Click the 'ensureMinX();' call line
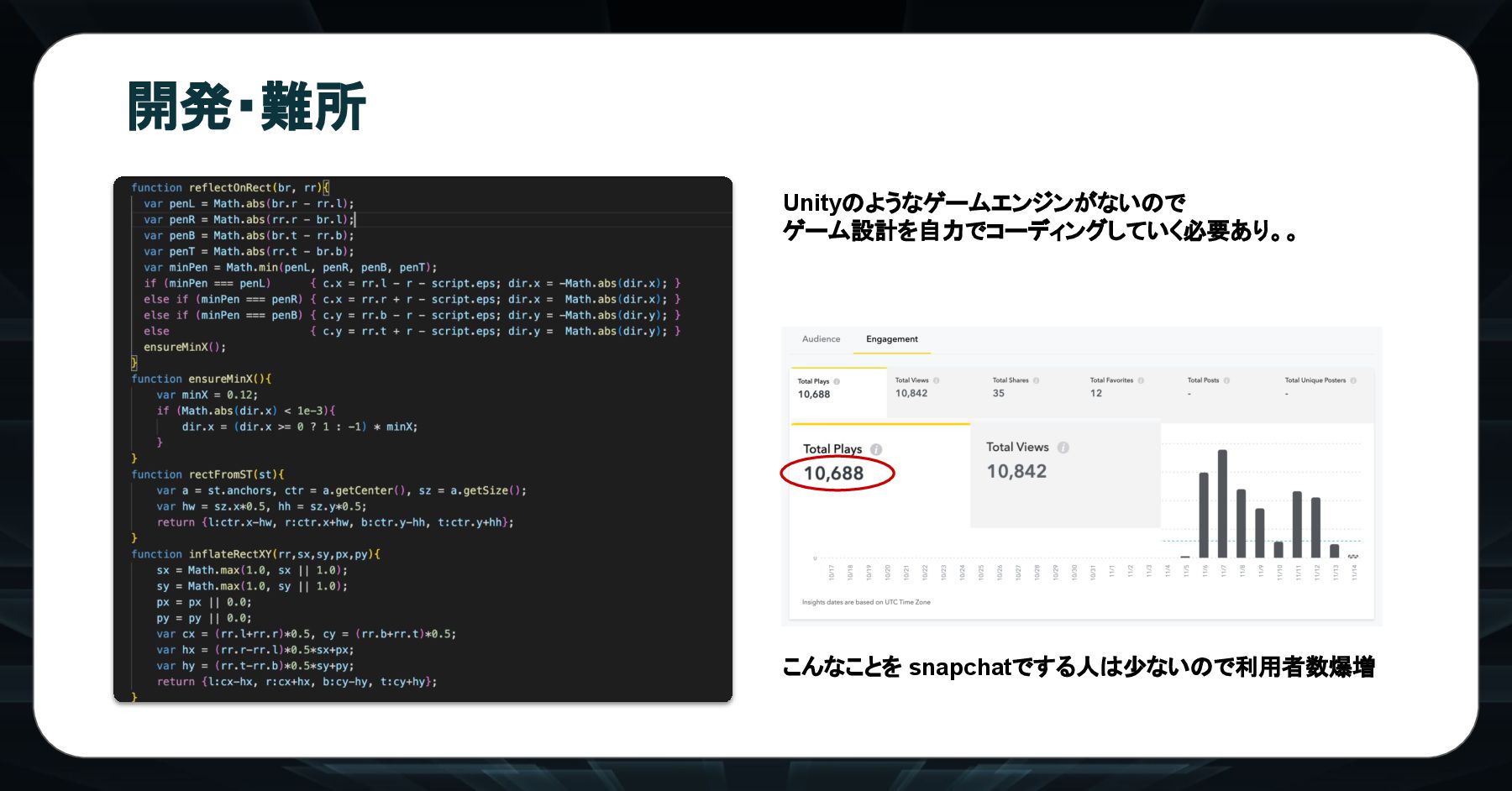The image size is (1512, 791). 185,347
